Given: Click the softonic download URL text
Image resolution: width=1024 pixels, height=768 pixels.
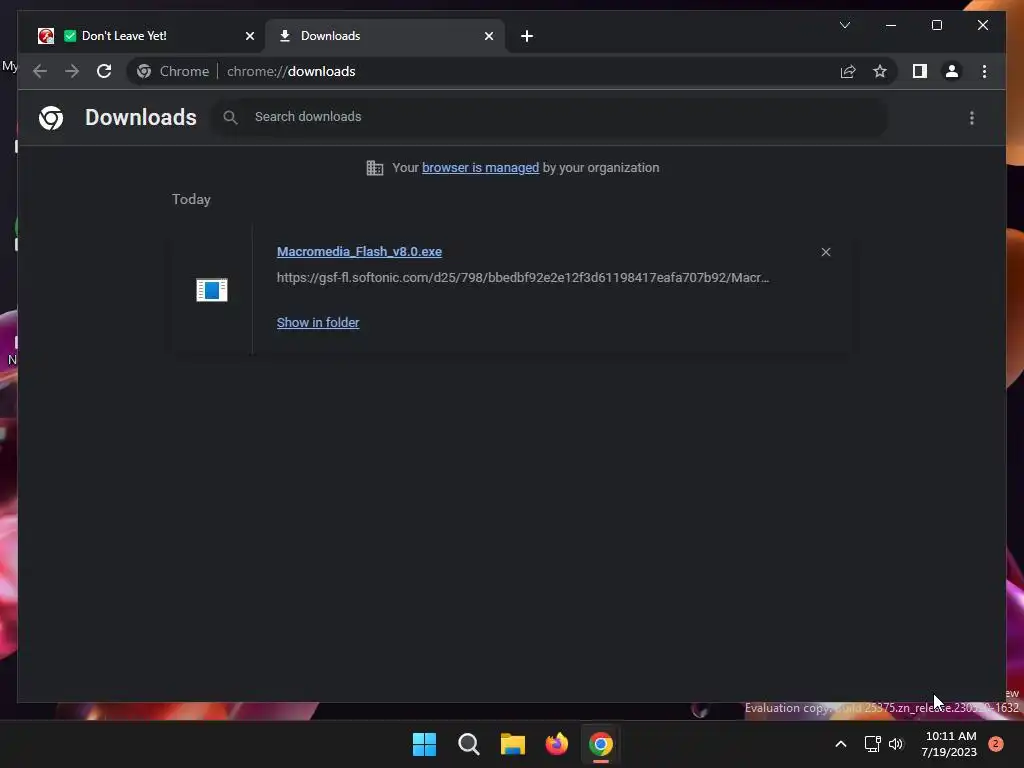Looking at the screenshot, I should [522, 278].
